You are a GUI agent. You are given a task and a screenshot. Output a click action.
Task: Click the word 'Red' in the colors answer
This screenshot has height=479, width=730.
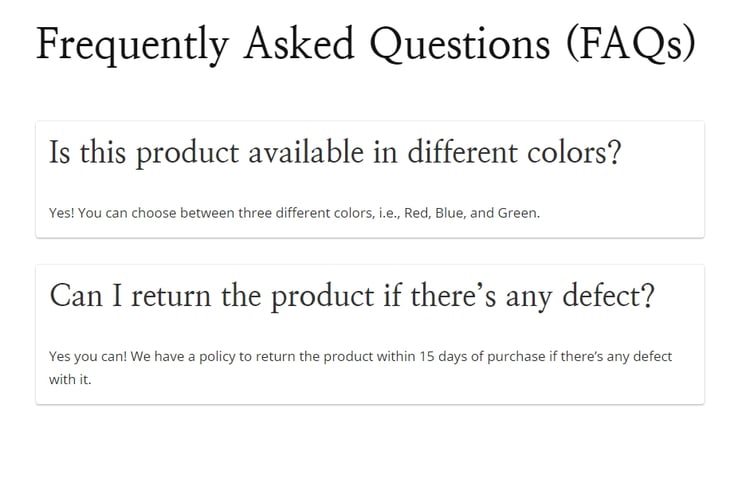pyautogui.click(x=416, y=213)
